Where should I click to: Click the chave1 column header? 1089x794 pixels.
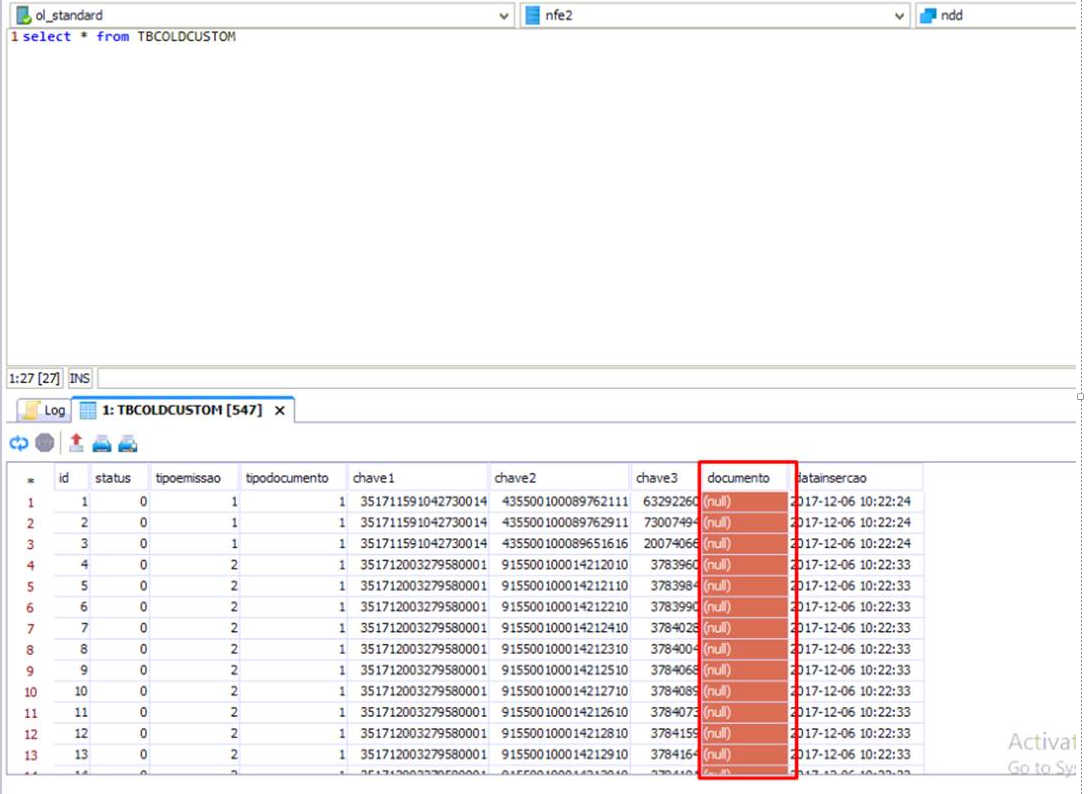pyautogui.click(x=374, y=478)
